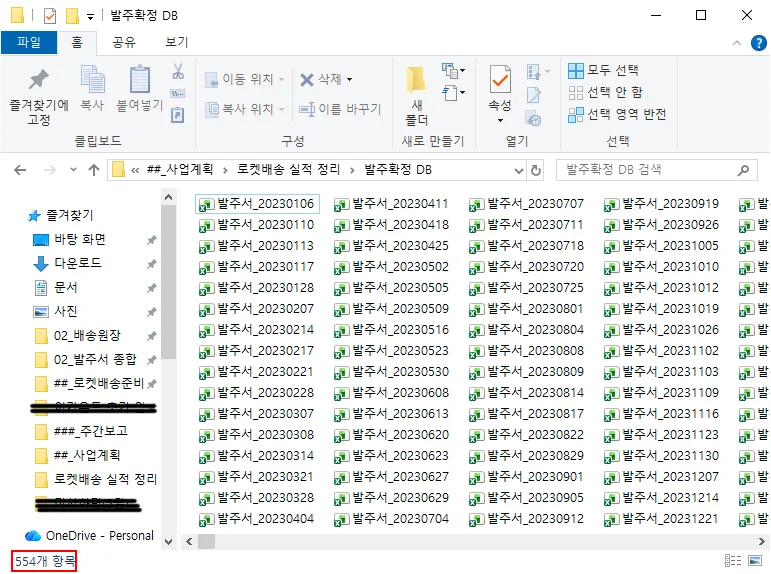Switch to the 홈 ribbon tab
The width and height of the screenshot is (771, 574).
click(x=77, y=42)
